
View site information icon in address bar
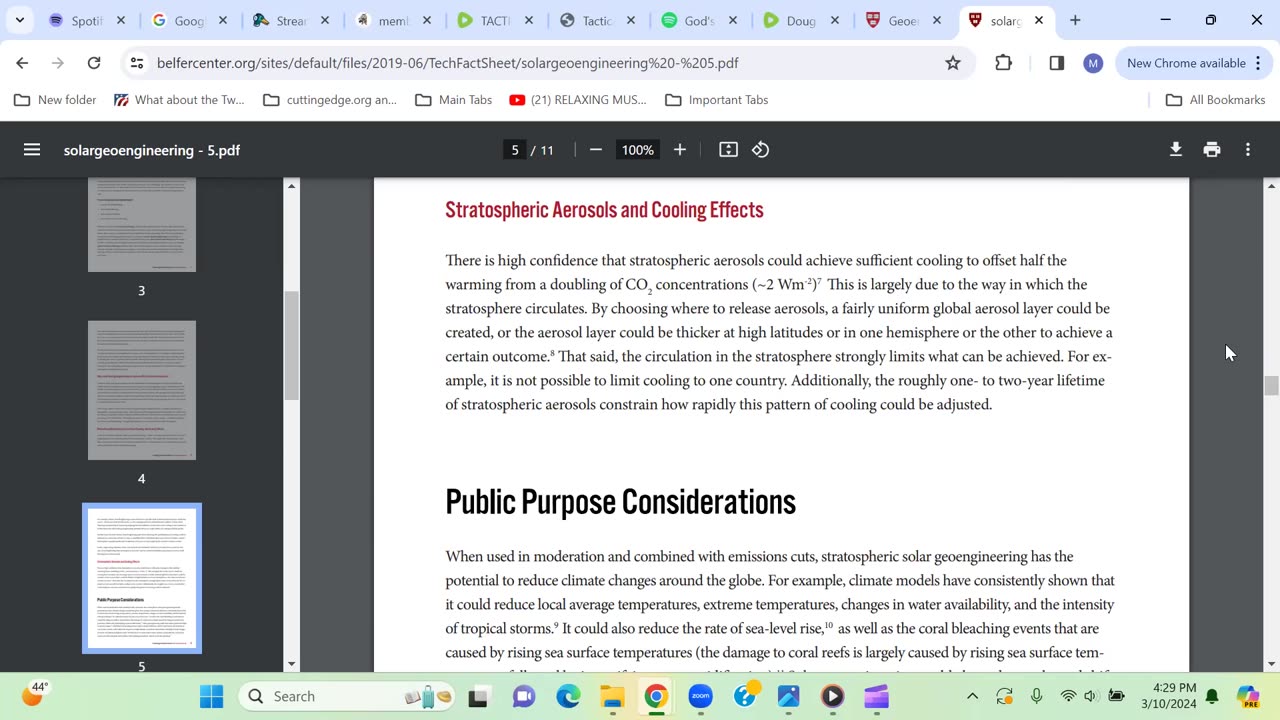[138, 63]
